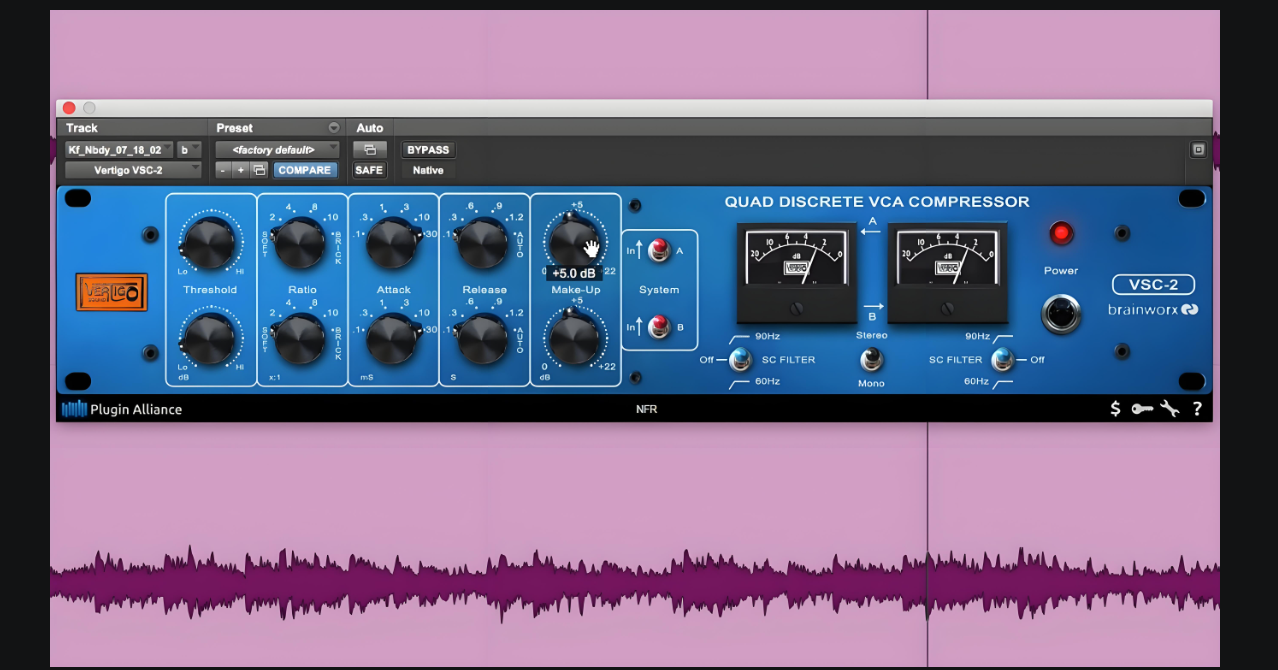Click the upper Threshold knob
Viewport: 1278px width, 670px height.
click(209, 243)
